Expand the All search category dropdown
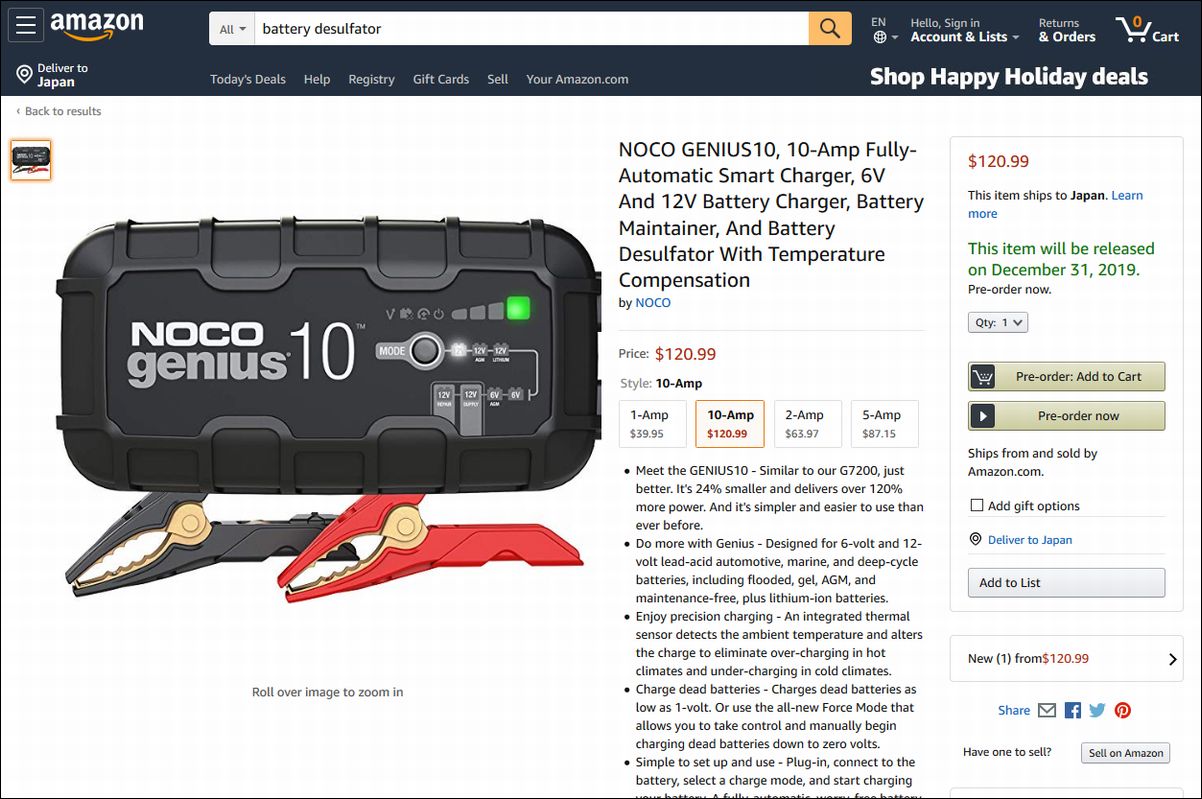The height and width of the screenshot is (799, 1202). pos(232,29)
